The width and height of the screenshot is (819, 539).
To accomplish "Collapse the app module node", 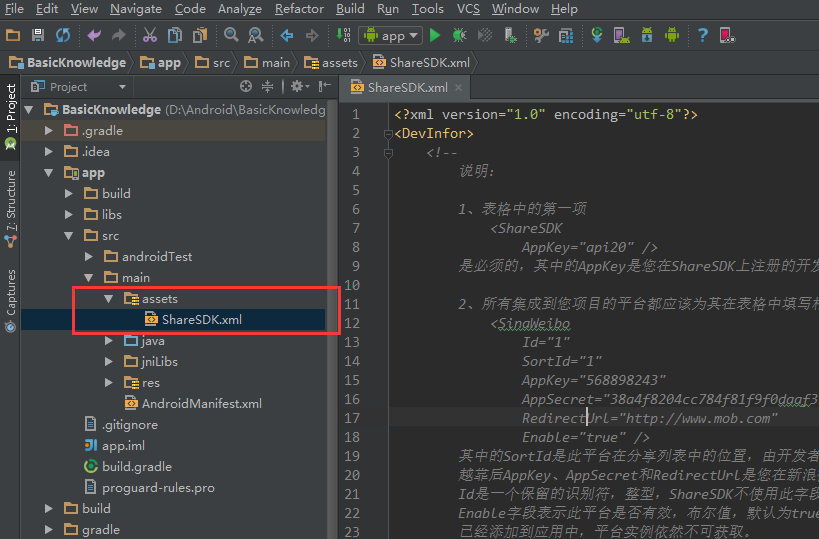I will pos(49,172).
